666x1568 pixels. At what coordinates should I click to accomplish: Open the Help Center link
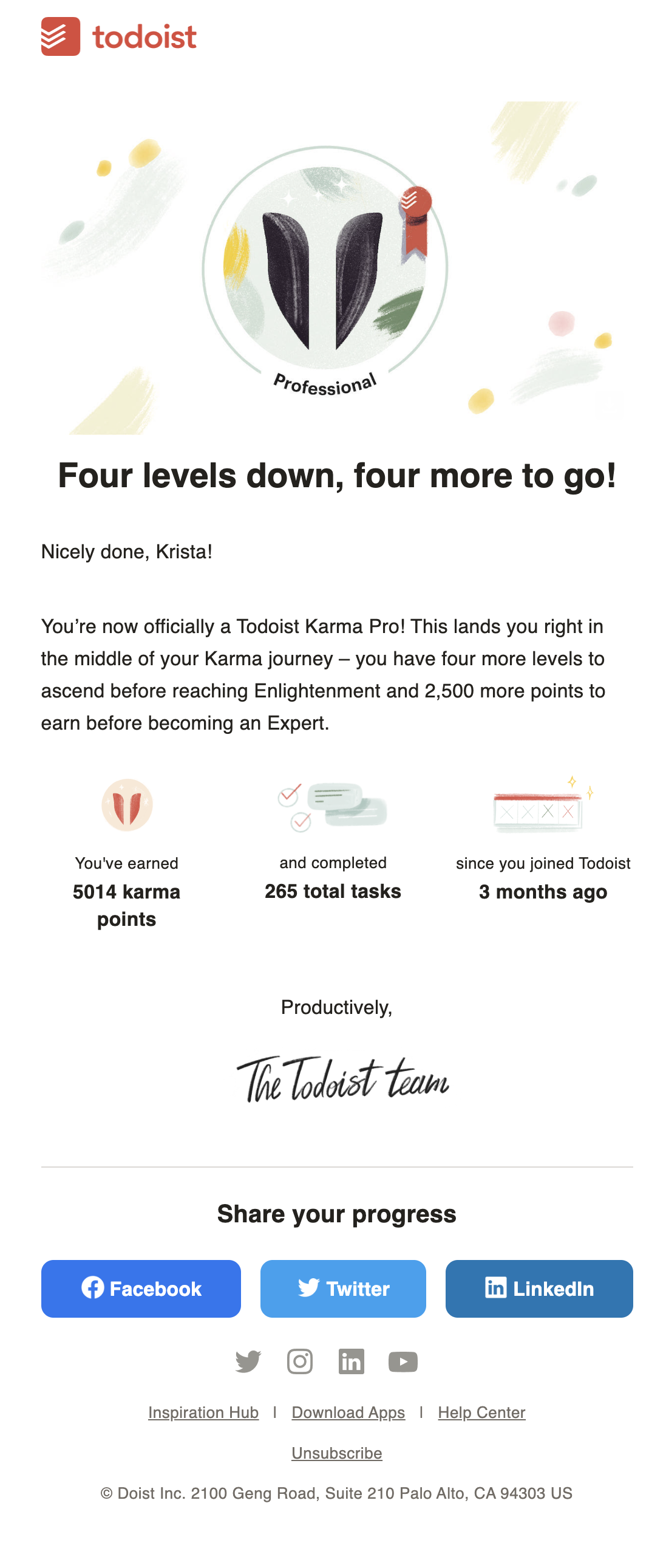(x=480, y=1412)
